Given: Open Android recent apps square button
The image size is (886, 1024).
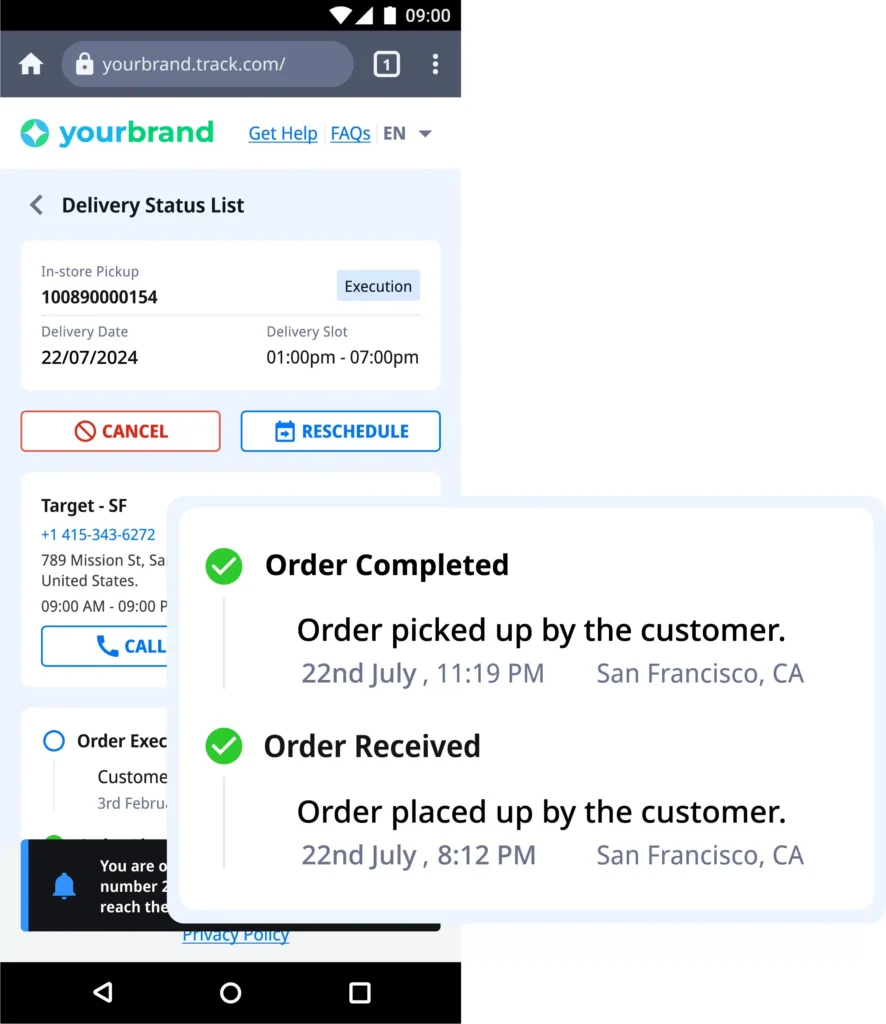Looking at the screenshot, I should pos(360,992).
